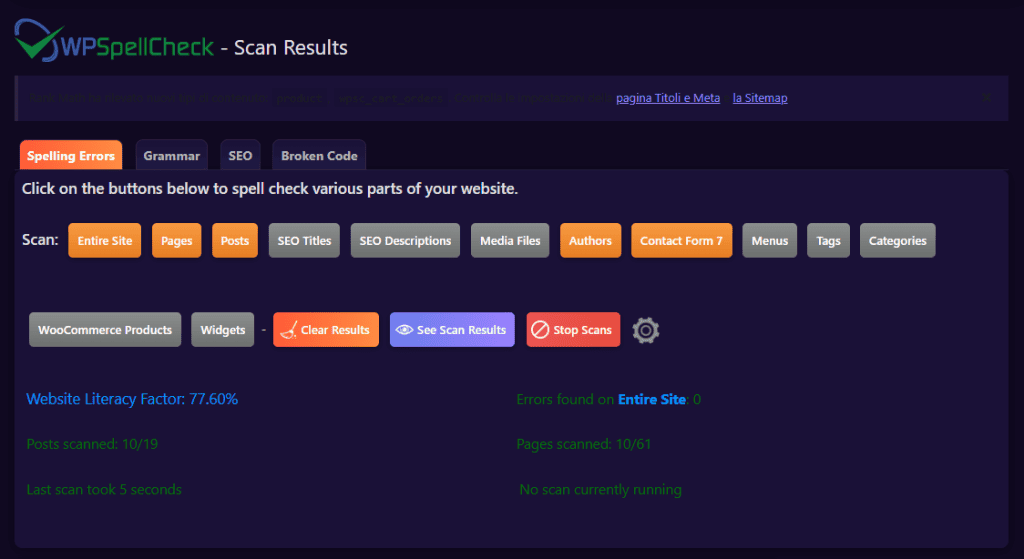Follow the la Sitemap link
Screen dimensions: 1024x559
tap(760, 98)
